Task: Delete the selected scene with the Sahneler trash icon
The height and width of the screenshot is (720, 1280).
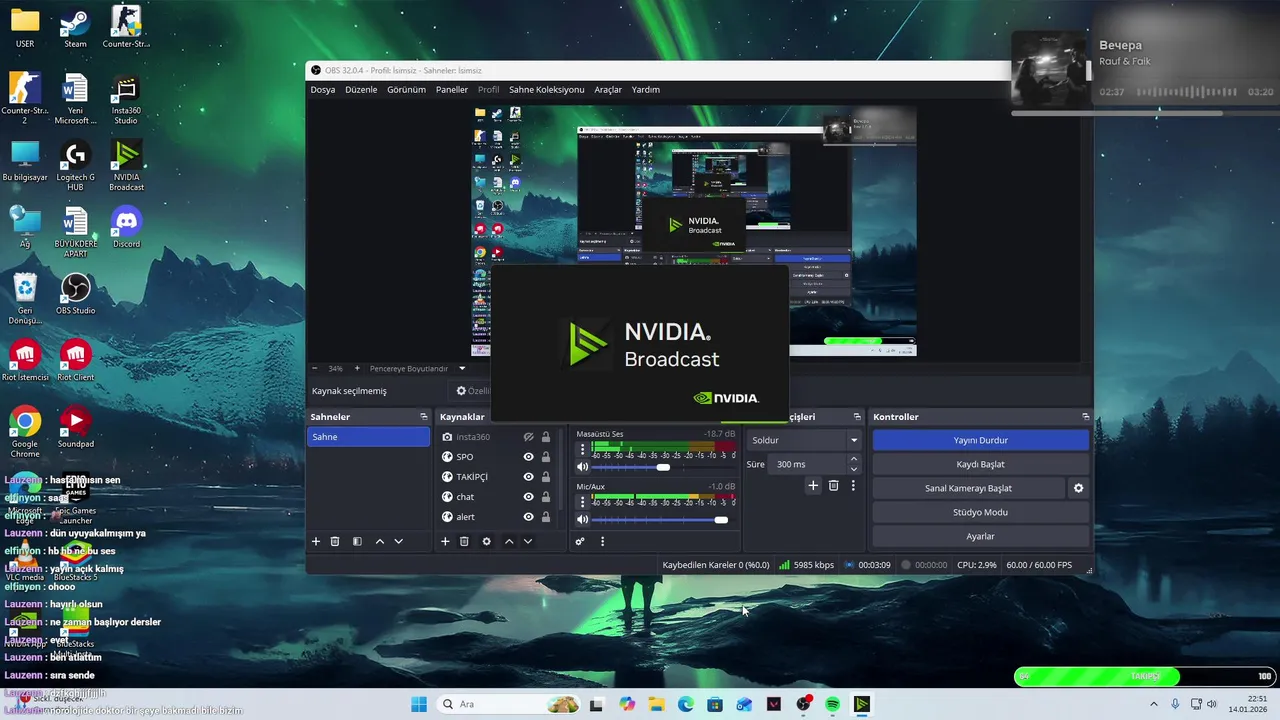Action: (x=335, y=541)
